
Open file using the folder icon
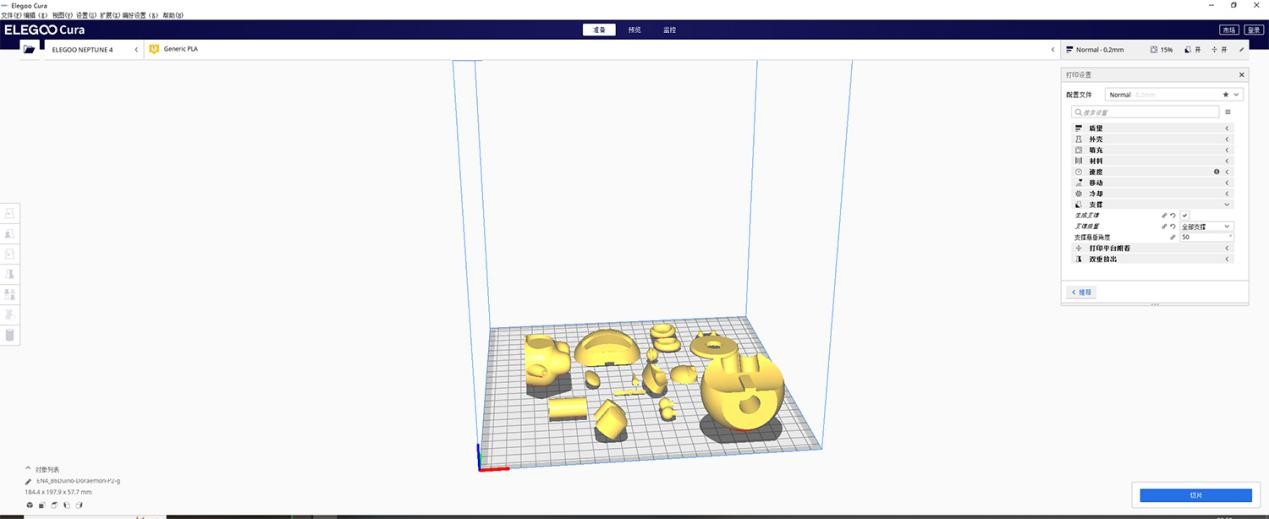click(29, 49)
